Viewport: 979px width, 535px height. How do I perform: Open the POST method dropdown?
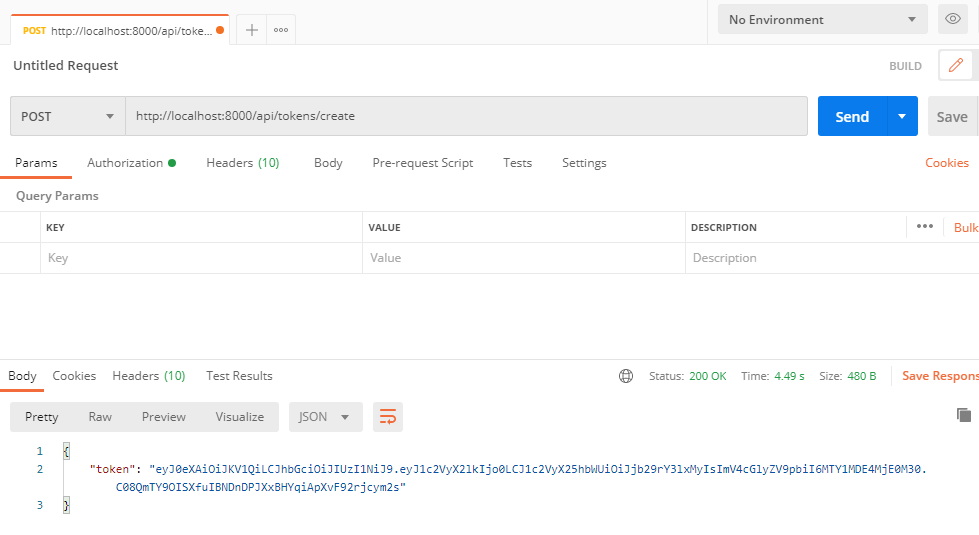[x=67, y=116]
